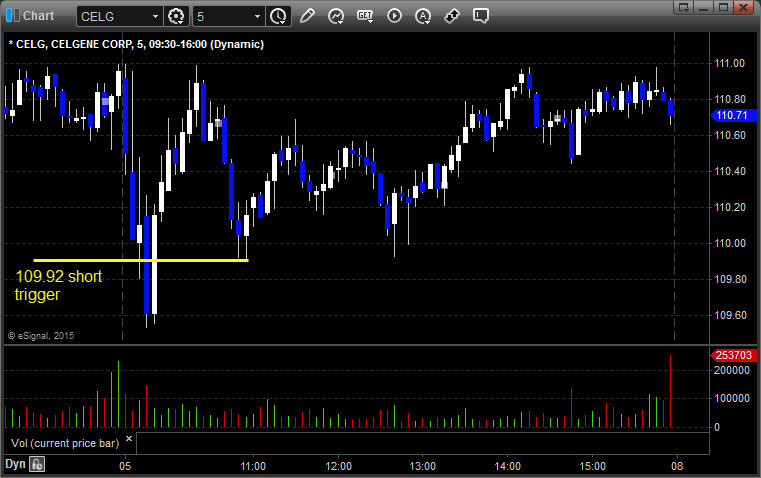Click the 15:00 time axis label
The width and height of the screenshot is (761, 478).
click(x=593, y=466)
